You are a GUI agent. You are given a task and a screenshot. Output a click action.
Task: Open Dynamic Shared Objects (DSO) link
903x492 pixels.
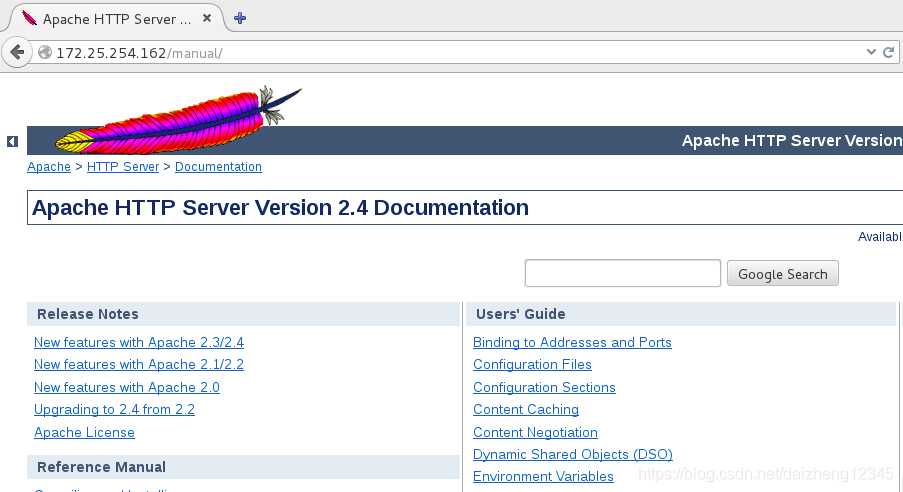[572, 455]
